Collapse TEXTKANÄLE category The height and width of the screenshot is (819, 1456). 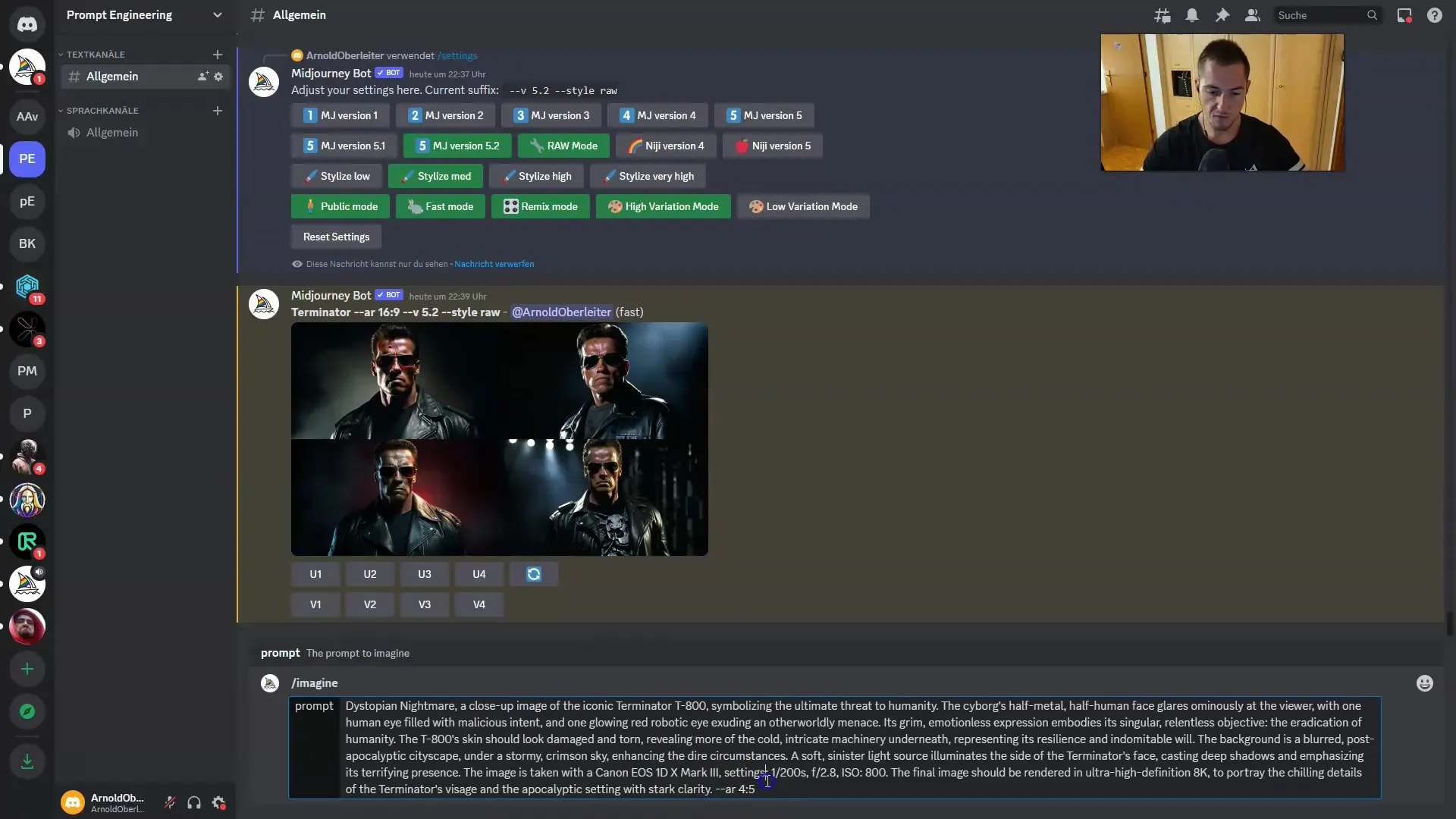pyautogui.click(x=96, y=55)
